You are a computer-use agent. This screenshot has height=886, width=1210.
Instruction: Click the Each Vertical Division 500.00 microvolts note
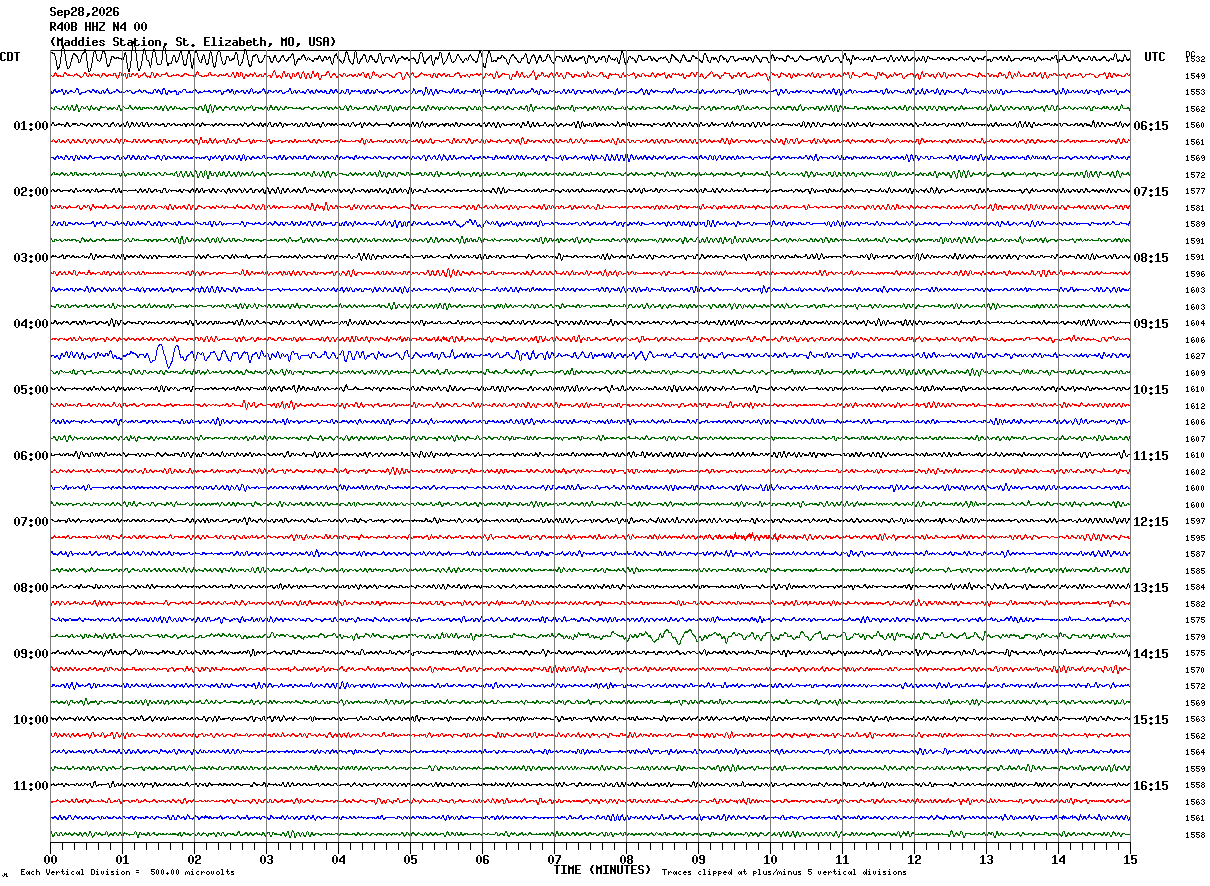point(127,873)
